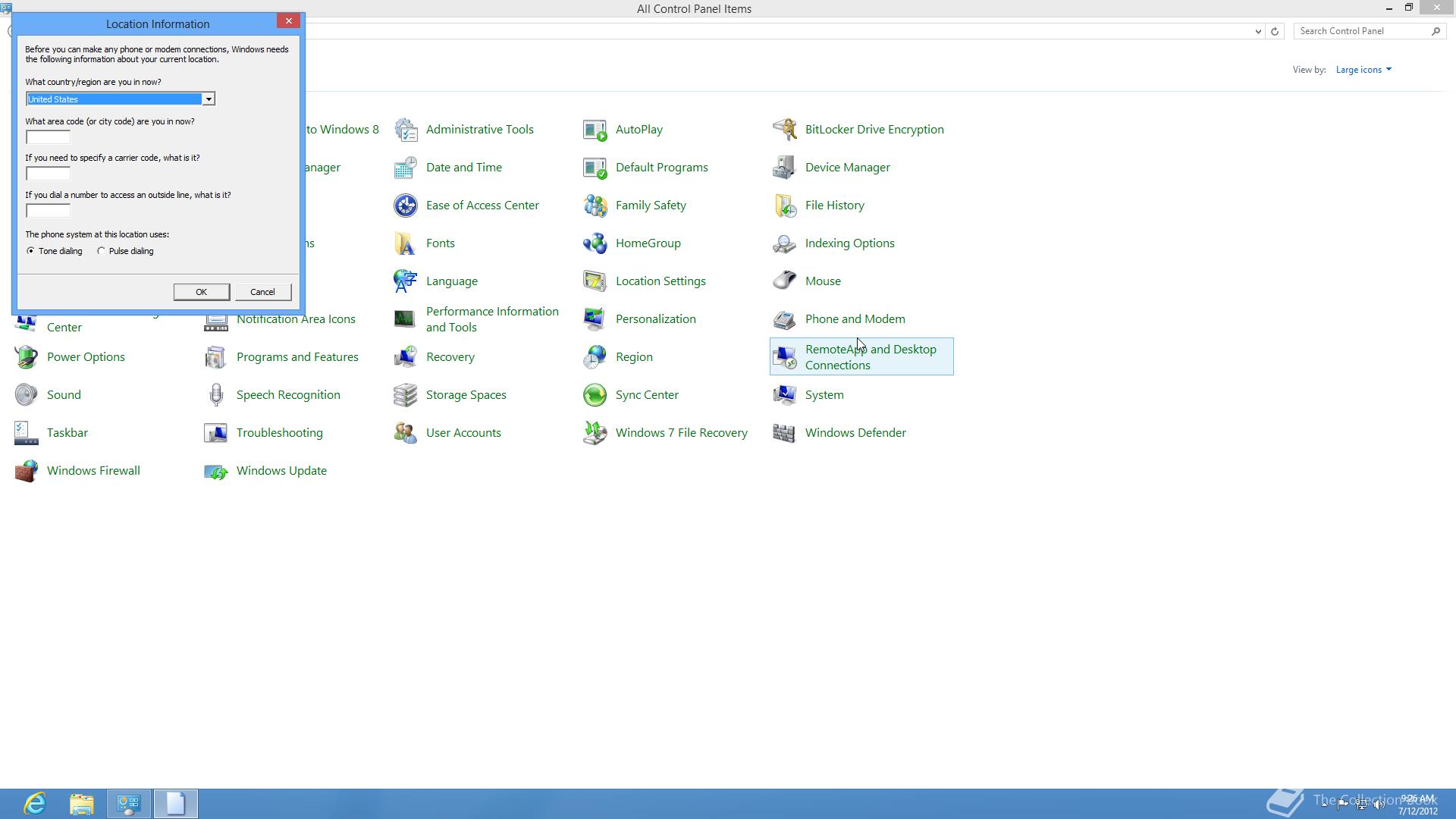This screenshot has height=819, width=1456.
Task: Open the Recovery icon
Action: click(406, 357)
